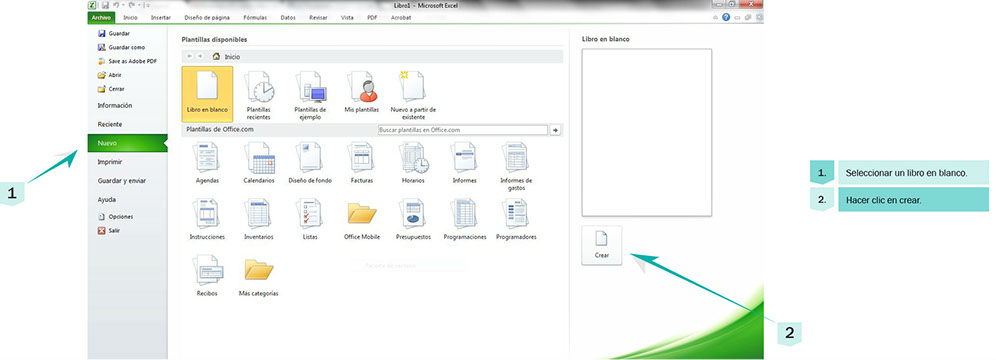The width and height of the screenshot is (996, 360).
Task: Switch to the Inicio ribbon tab
Action: pos(130,18)
